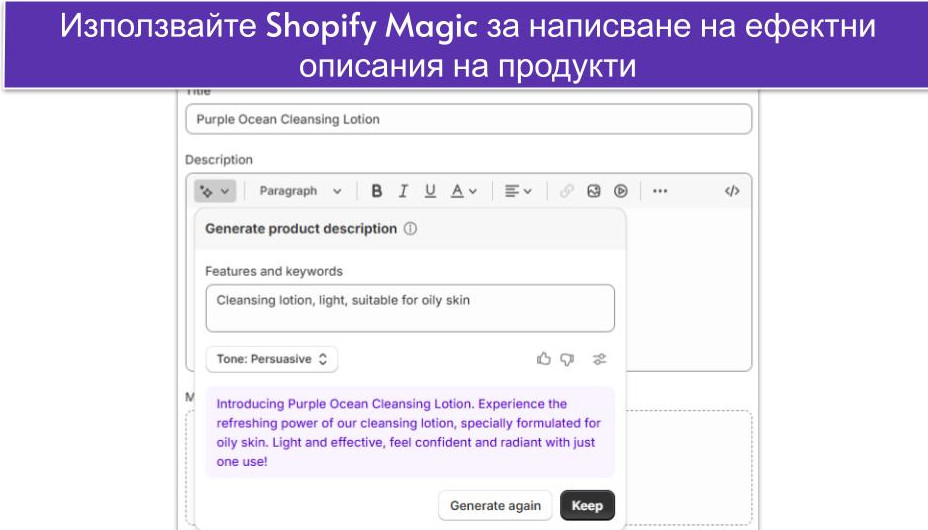Click the Features and keywords text box
The height and width of the screenshot is (530, 928).
coord(410,308)
